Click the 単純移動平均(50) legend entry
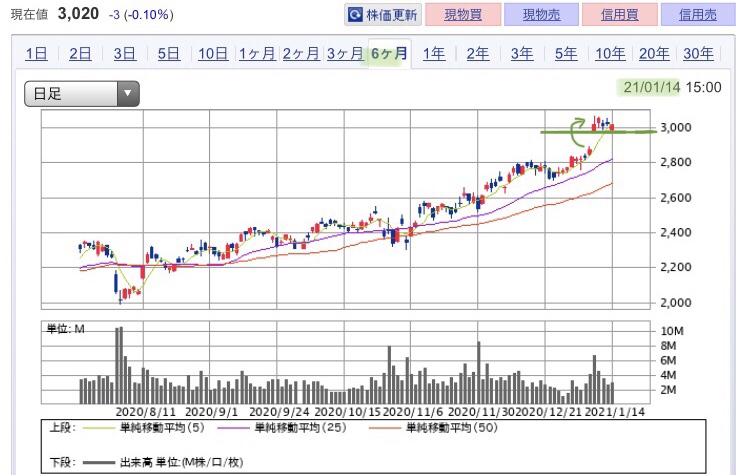The width and height of the screenshot is (749, 475). (433, 427)
